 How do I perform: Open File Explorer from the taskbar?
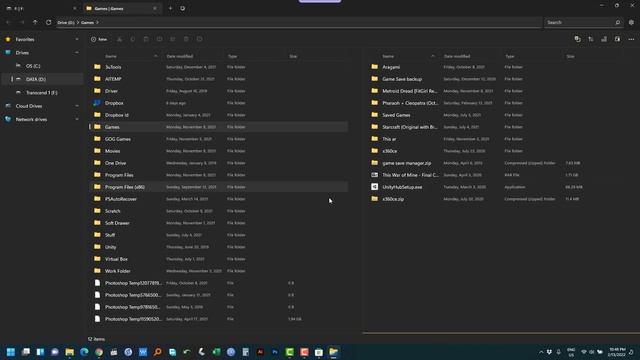coord(69,352)
